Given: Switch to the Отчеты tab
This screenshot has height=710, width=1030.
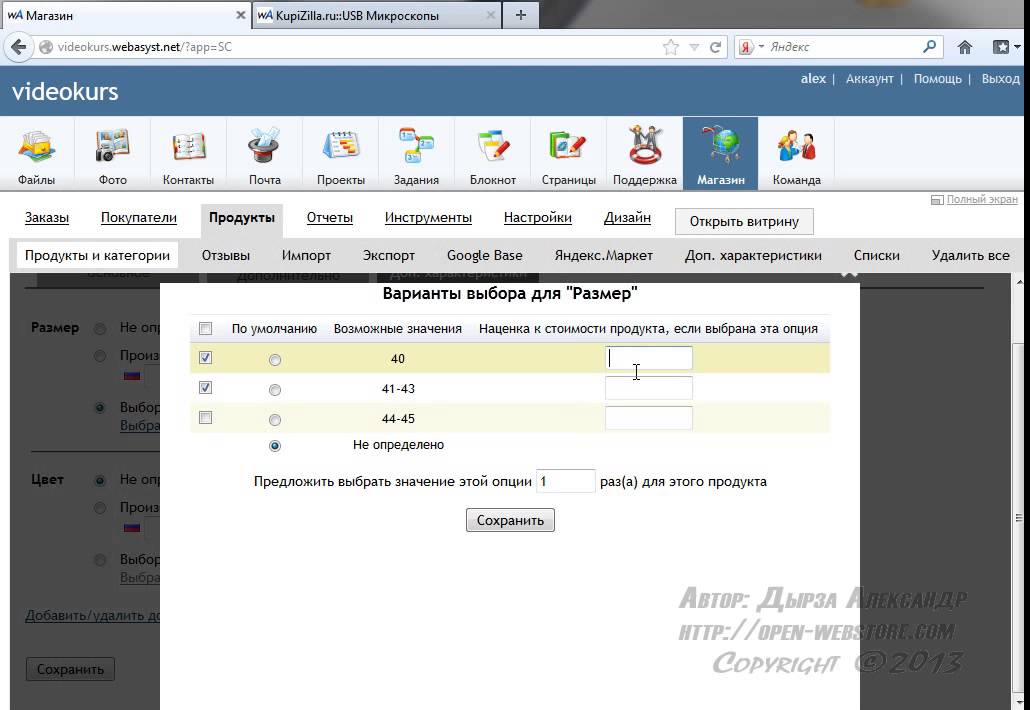Looking at the screenshot, I should tap(330, 217).
